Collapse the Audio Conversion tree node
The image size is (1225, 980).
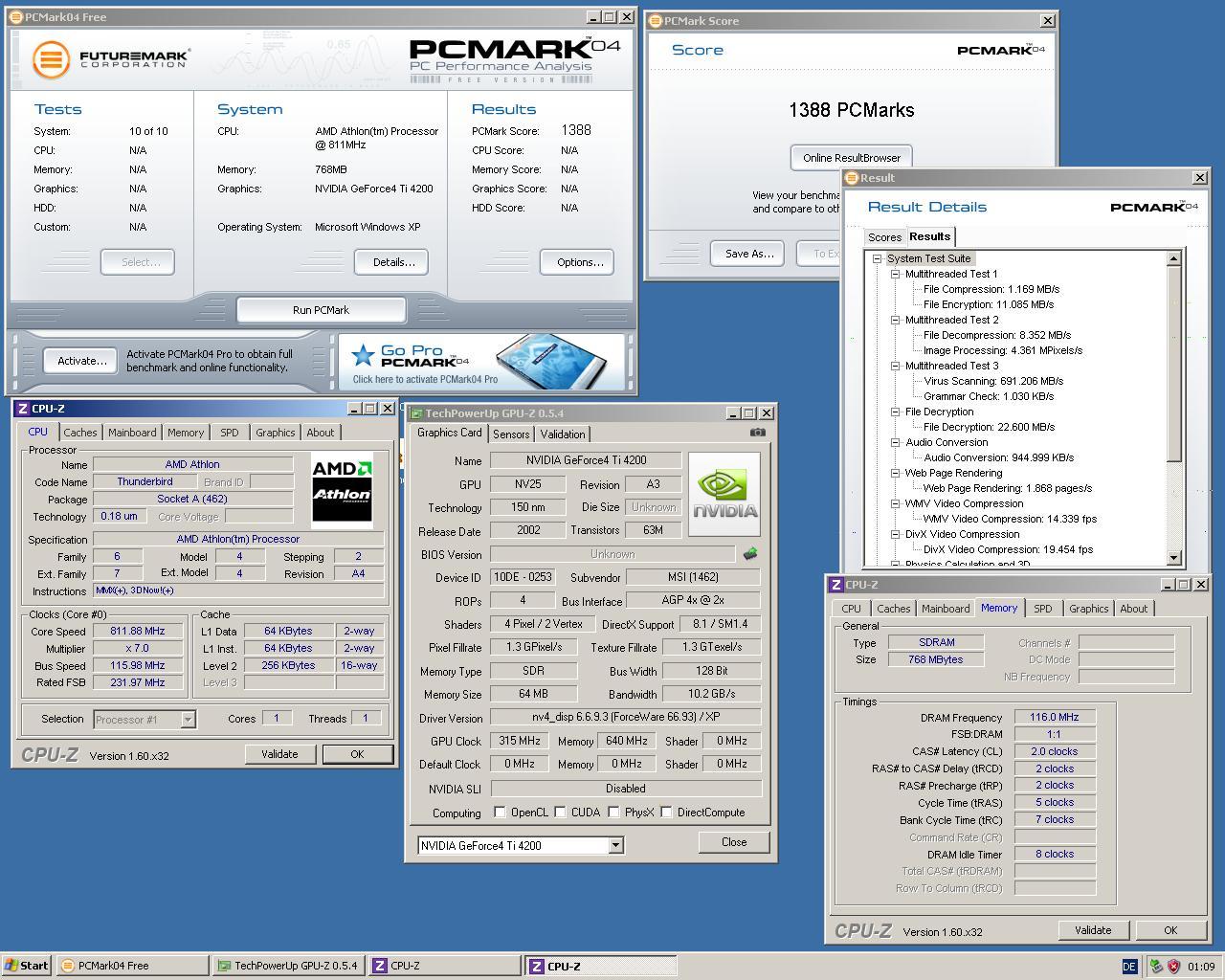895,442
